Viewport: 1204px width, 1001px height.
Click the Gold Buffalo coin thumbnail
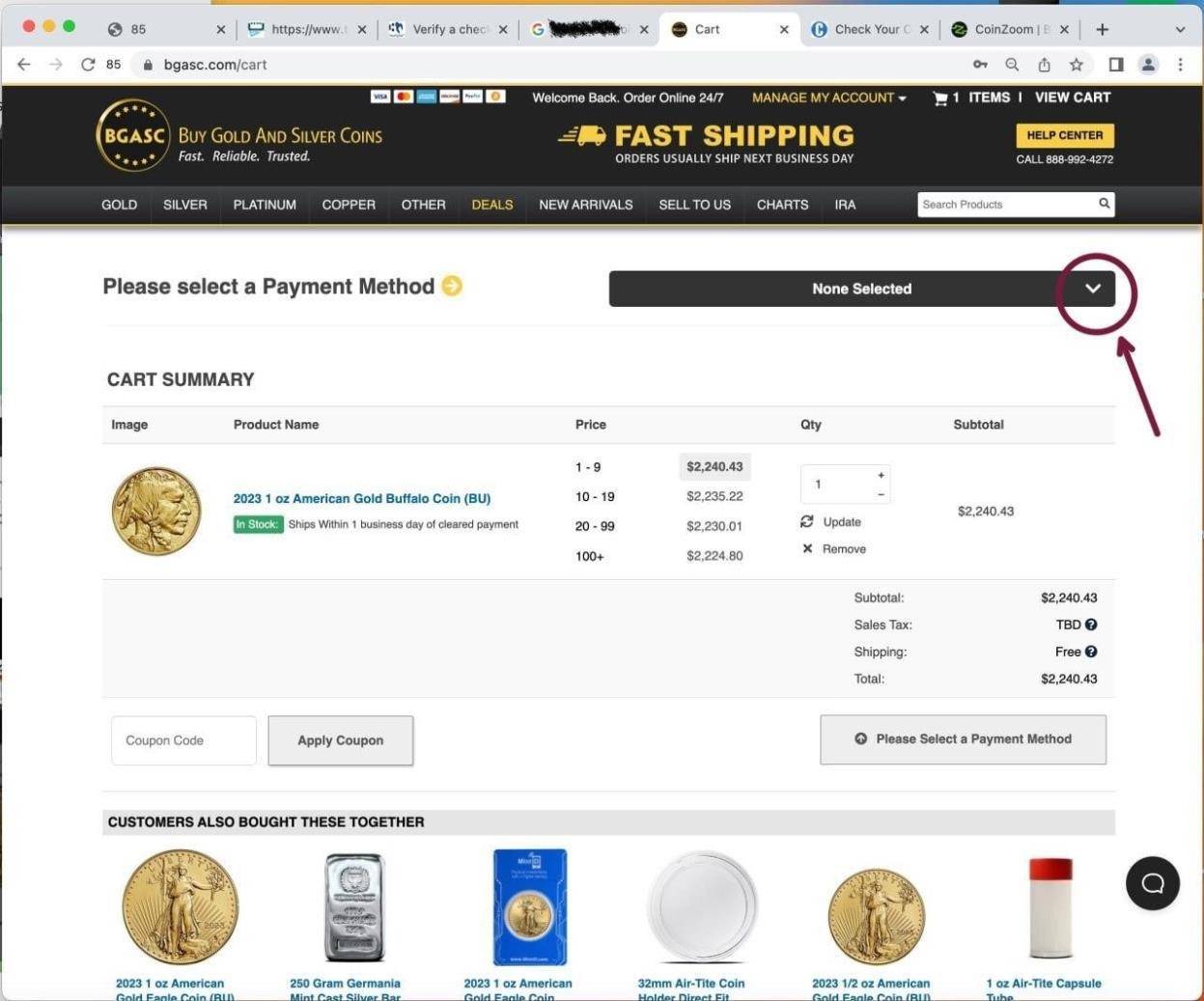click(156, 512)
